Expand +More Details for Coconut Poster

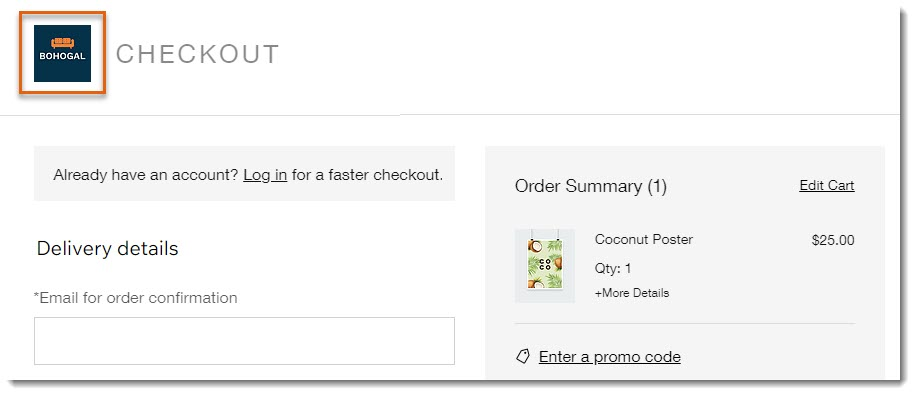click(x=632, y=293)
